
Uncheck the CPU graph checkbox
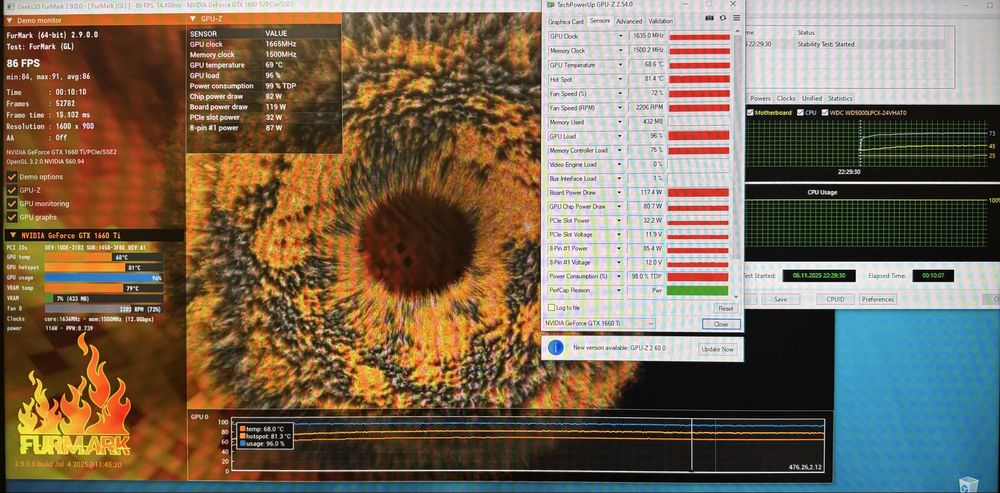click(800, 113)
